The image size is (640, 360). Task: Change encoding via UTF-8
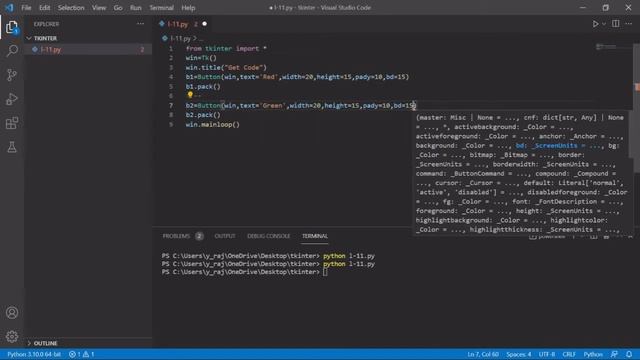(x=547, y=354)
